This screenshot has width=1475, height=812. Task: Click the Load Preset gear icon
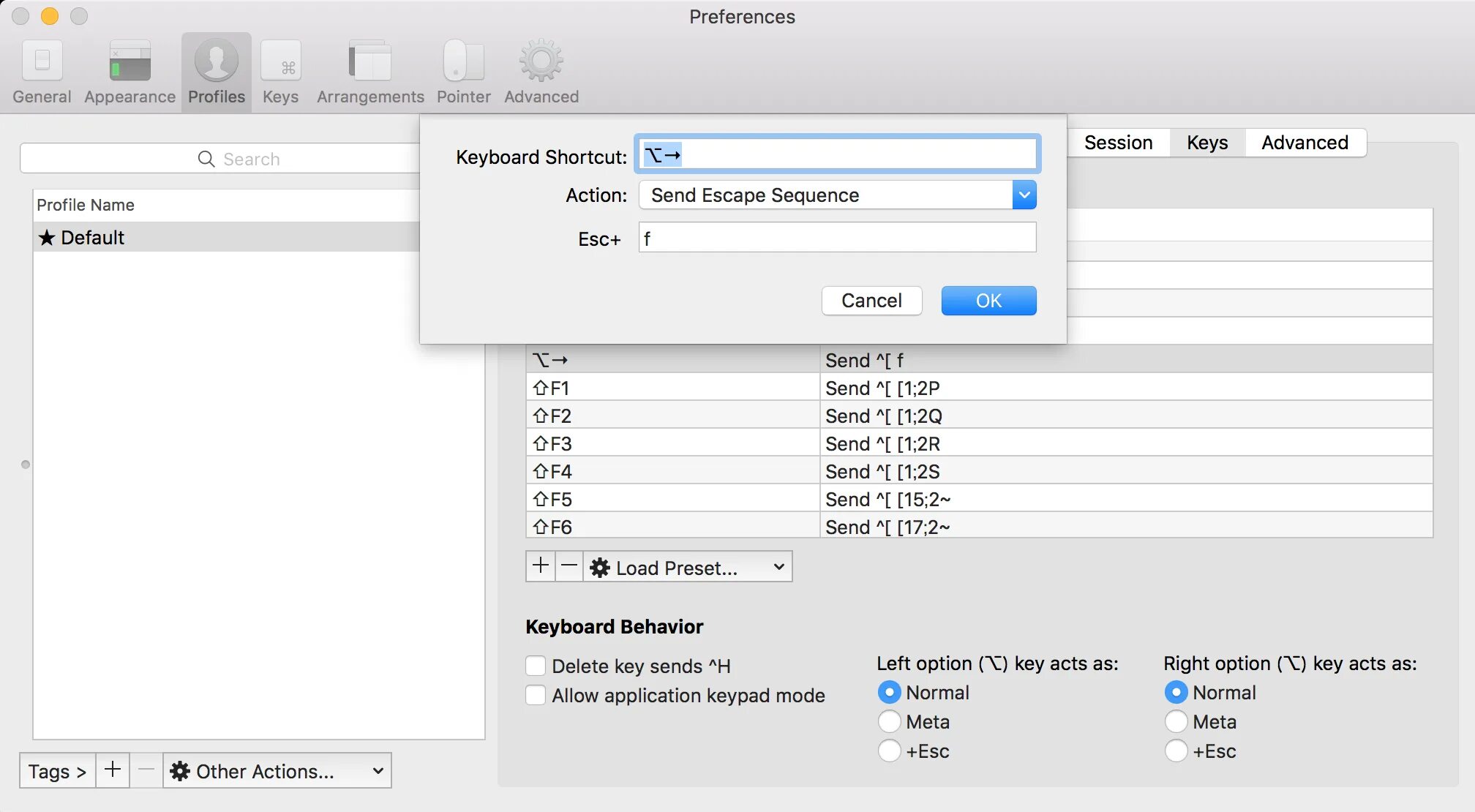(600, 568)
